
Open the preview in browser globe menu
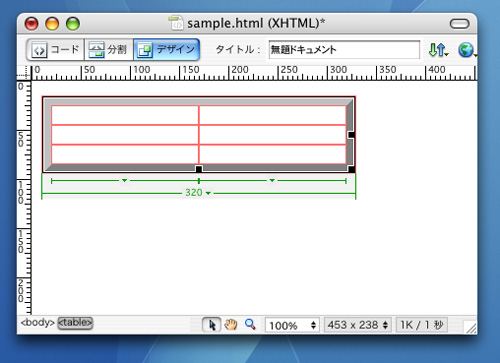click(x=467, y=50)
